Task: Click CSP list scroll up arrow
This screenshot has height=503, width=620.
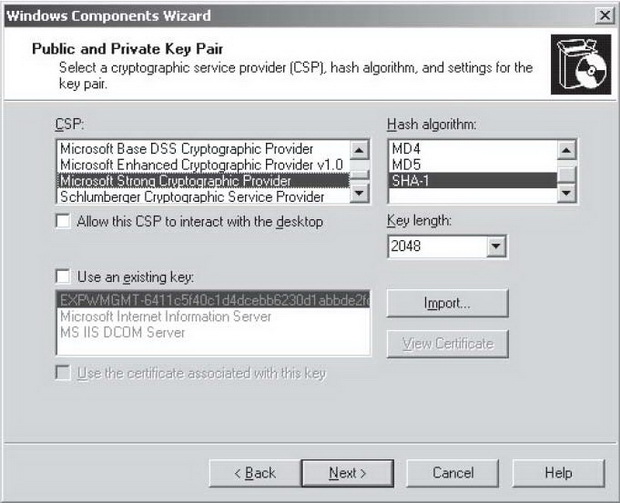Action: [x=359, y=150]
